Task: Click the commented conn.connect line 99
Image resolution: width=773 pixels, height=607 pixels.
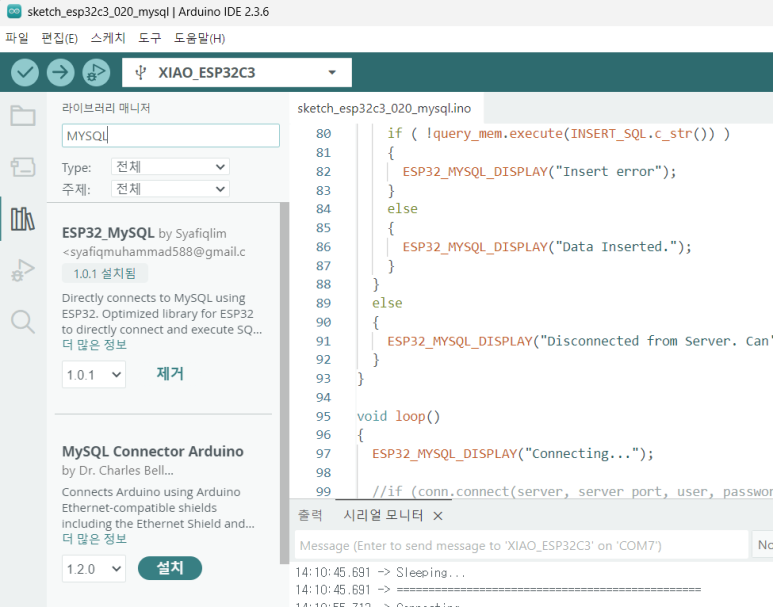Action: pyautogui.click(x=572, y=492)
